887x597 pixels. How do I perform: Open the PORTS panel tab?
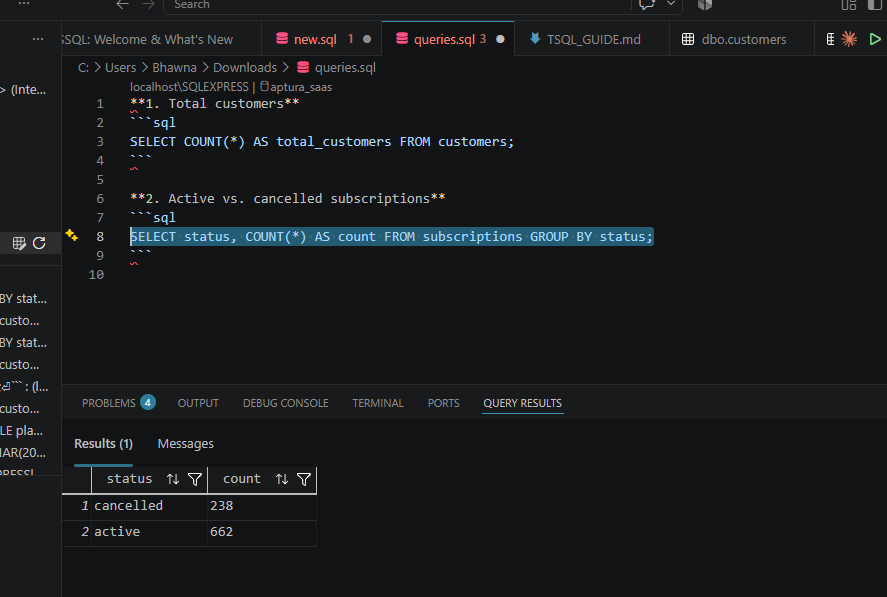(444, 403)
